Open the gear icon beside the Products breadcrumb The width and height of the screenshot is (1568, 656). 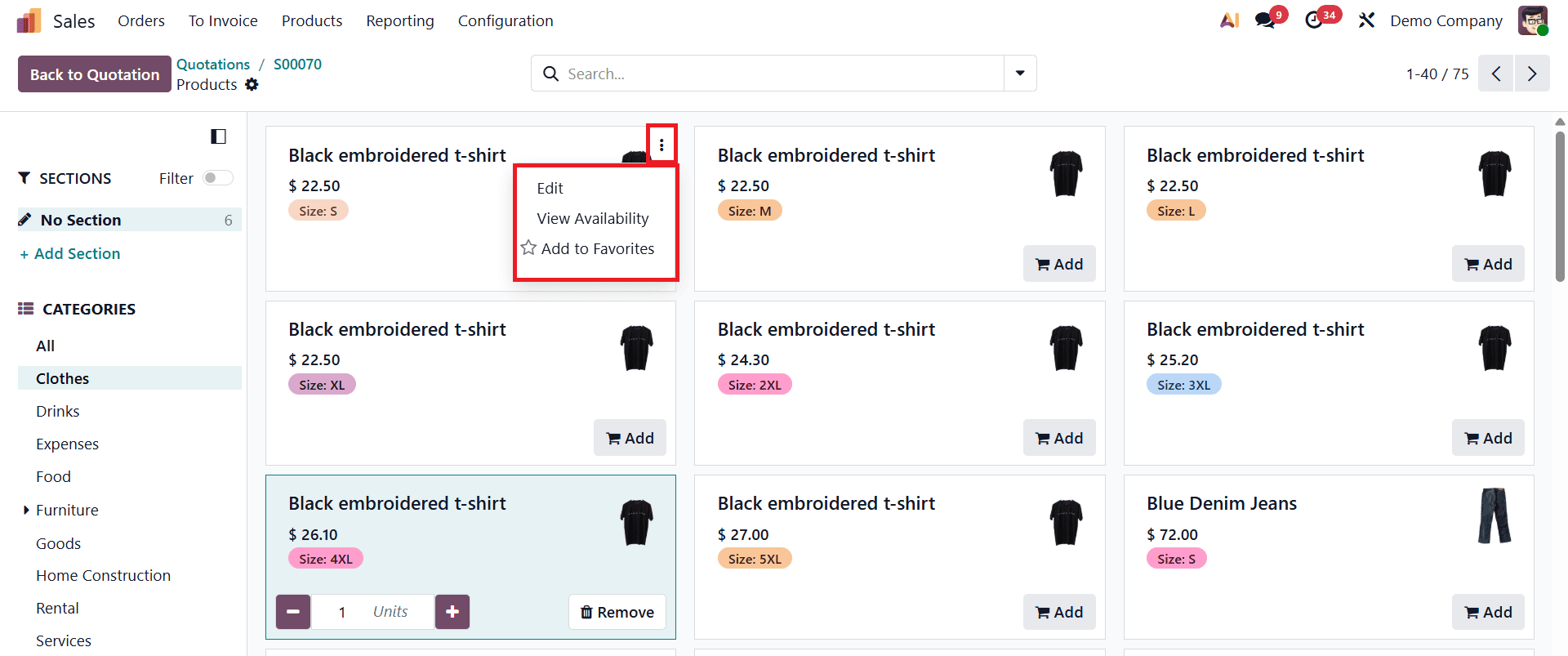tap(252, 84)
